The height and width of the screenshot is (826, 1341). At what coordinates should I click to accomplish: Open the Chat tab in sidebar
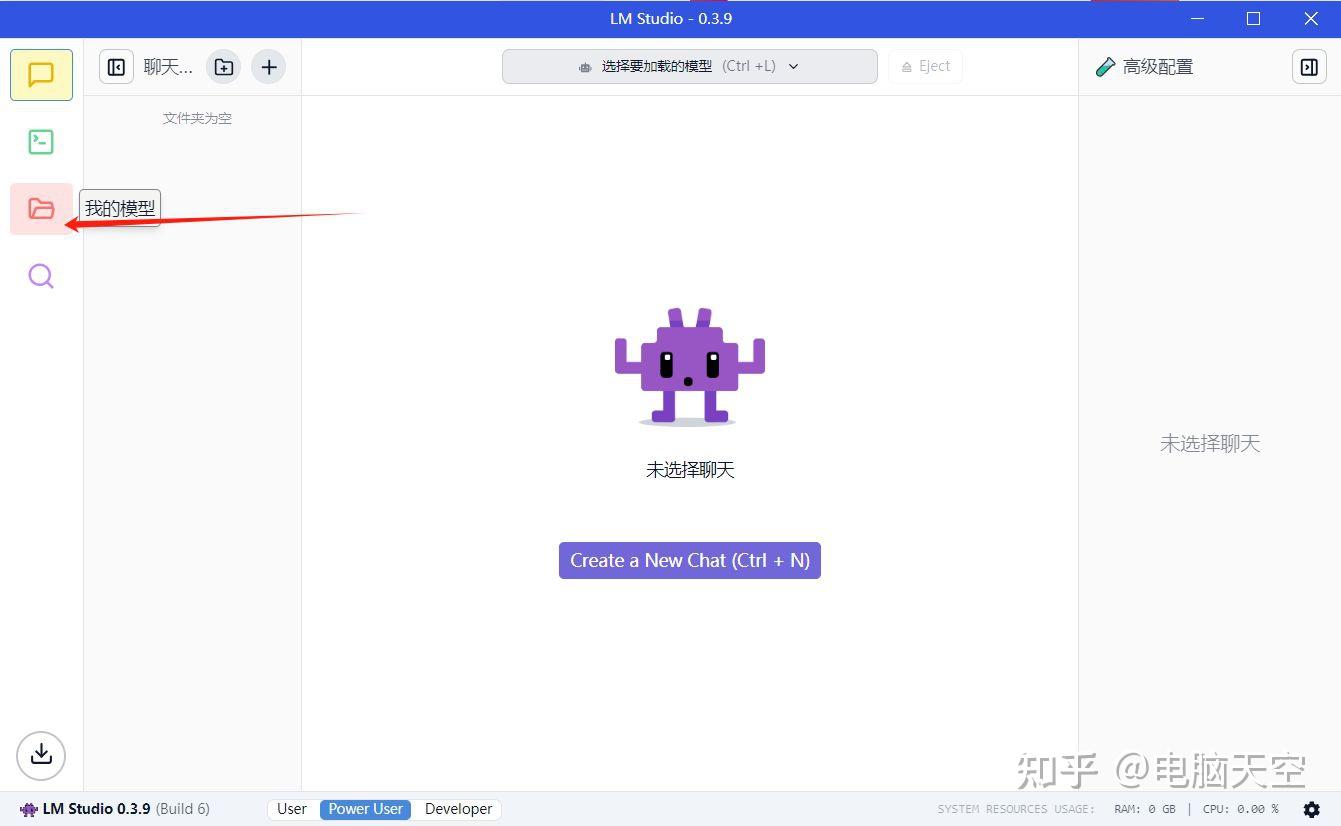point(41,75)
